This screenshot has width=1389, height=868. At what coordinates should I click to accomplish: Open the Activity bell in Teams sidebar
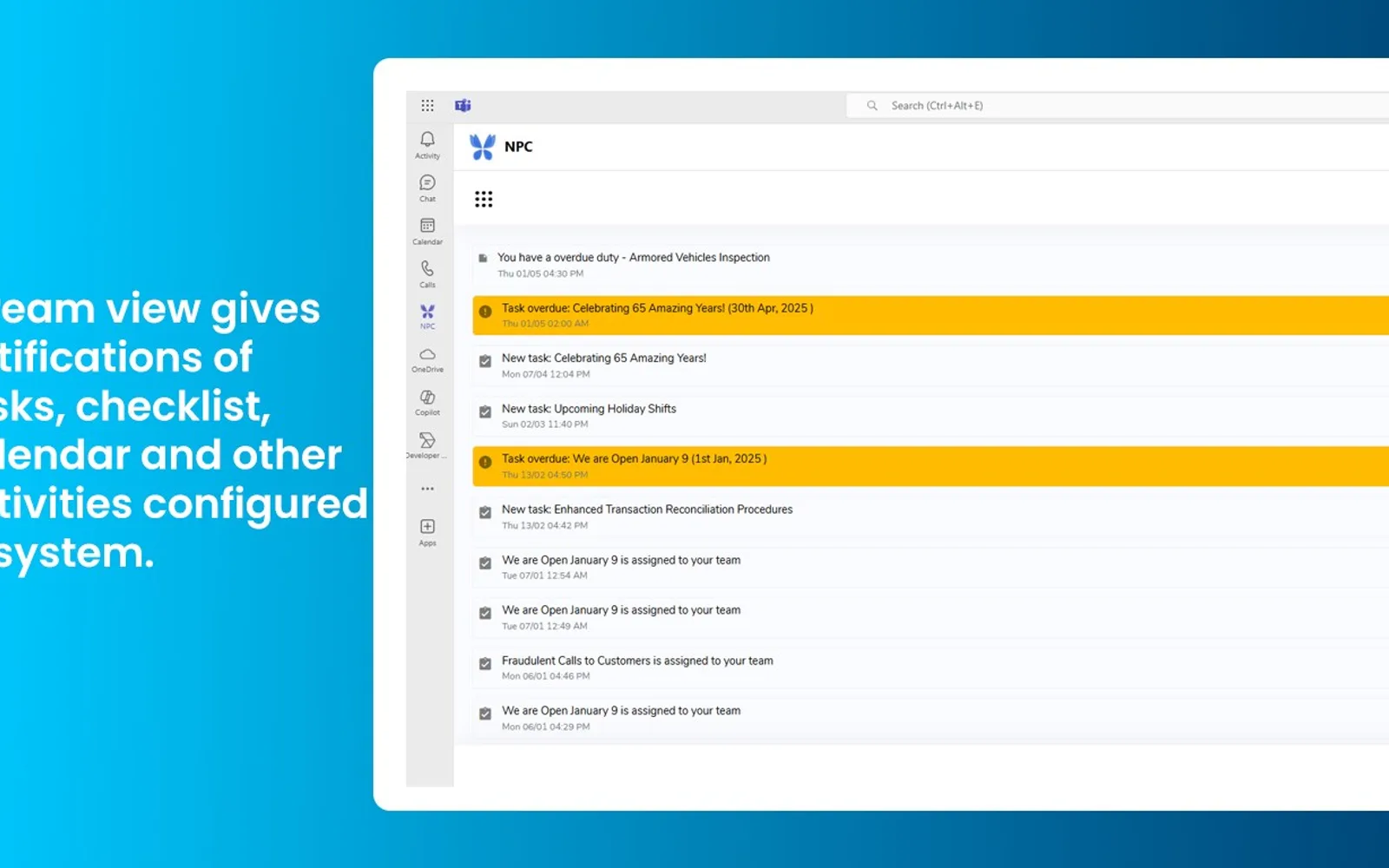tap(427, 145)
